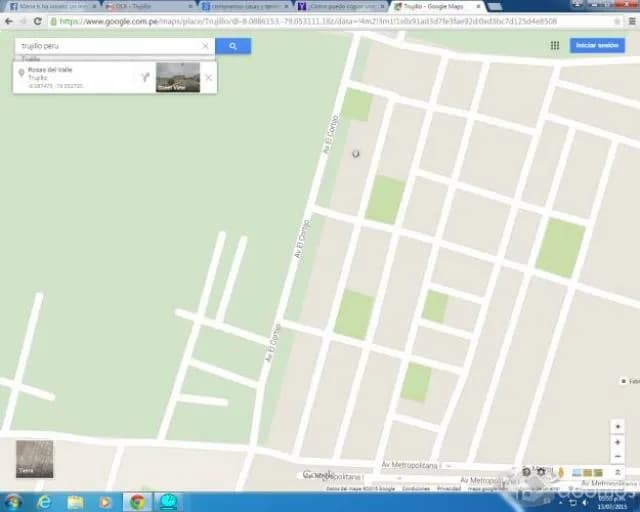The image size is (640, 512).
Task: Click the teal app icon on the taskbar
Action: 169,502
